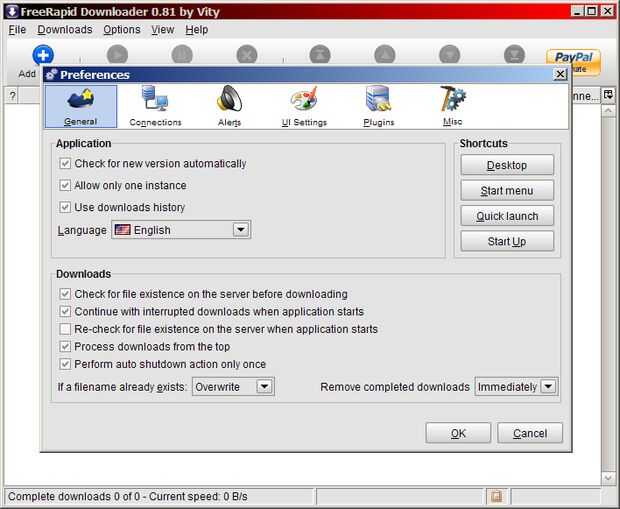The image size is (620, 509).
Task: Click the column chooser icon above scrollbar
Action: pyautogui.click(x=608, y=95)
